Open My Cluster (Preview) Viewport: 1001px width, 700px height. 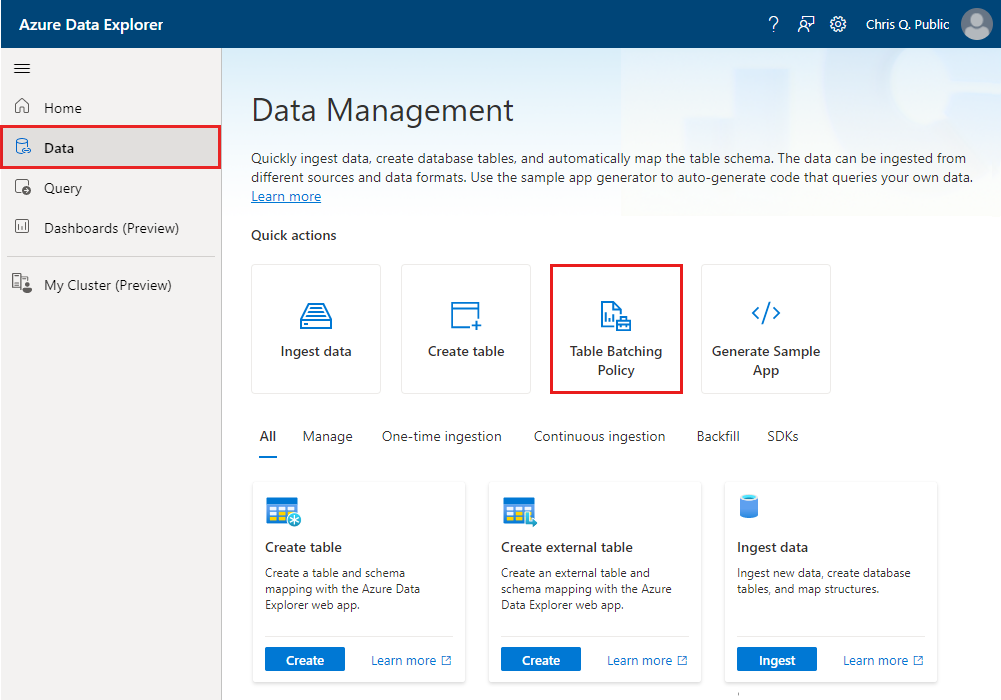[x=107, y=285]
